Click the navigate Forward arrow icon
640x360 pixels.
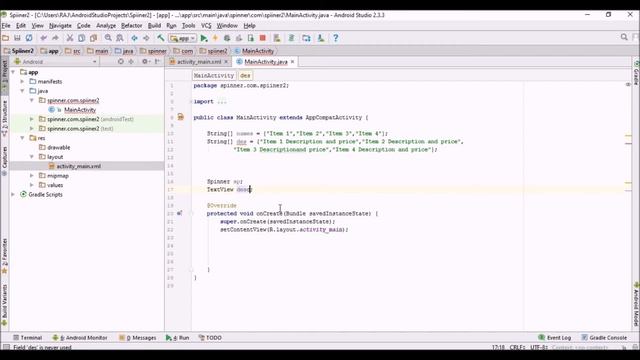click(x=146, y=38)
